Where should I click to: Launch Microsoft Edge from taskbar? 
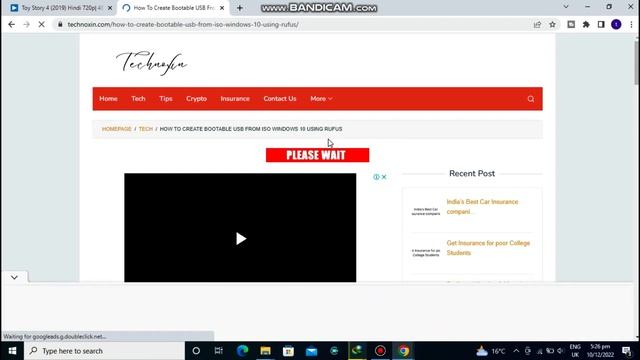[x=242, y=351]
